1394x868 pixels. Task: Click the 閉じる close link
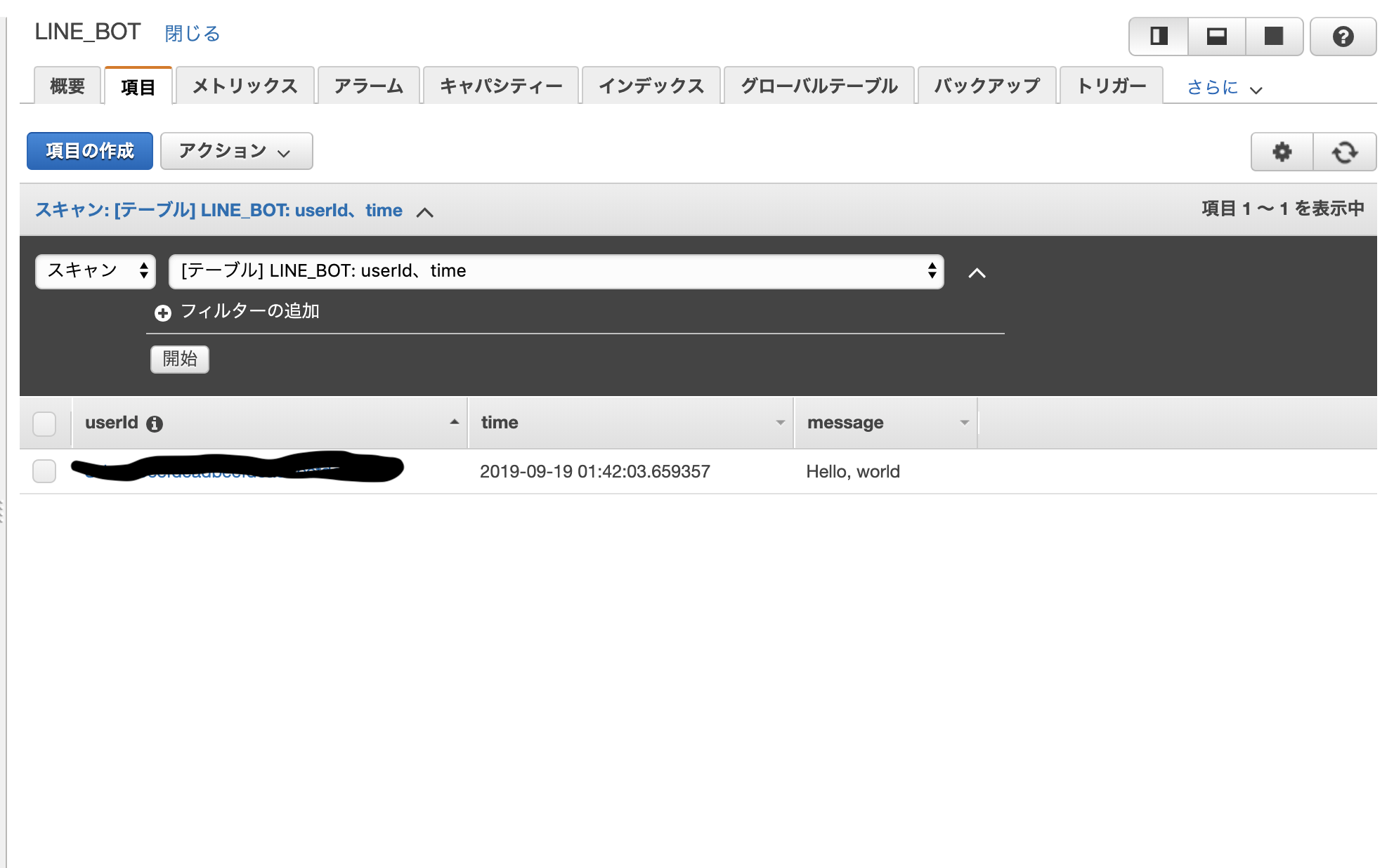(193, 33)
